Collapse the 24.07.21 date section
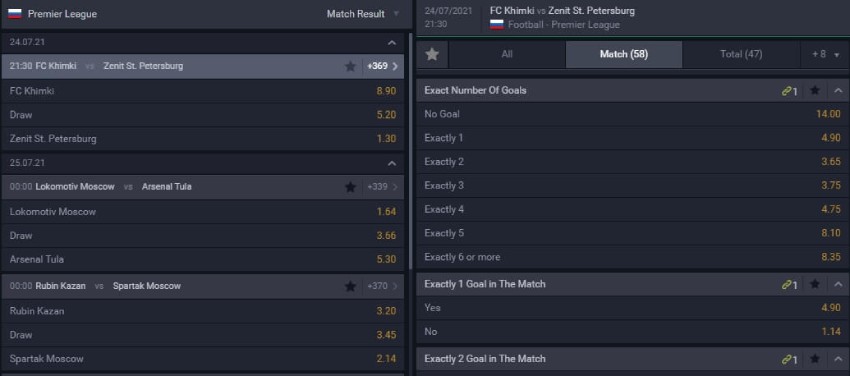Viewport: 850px width, 376px height. coord(392,42)
